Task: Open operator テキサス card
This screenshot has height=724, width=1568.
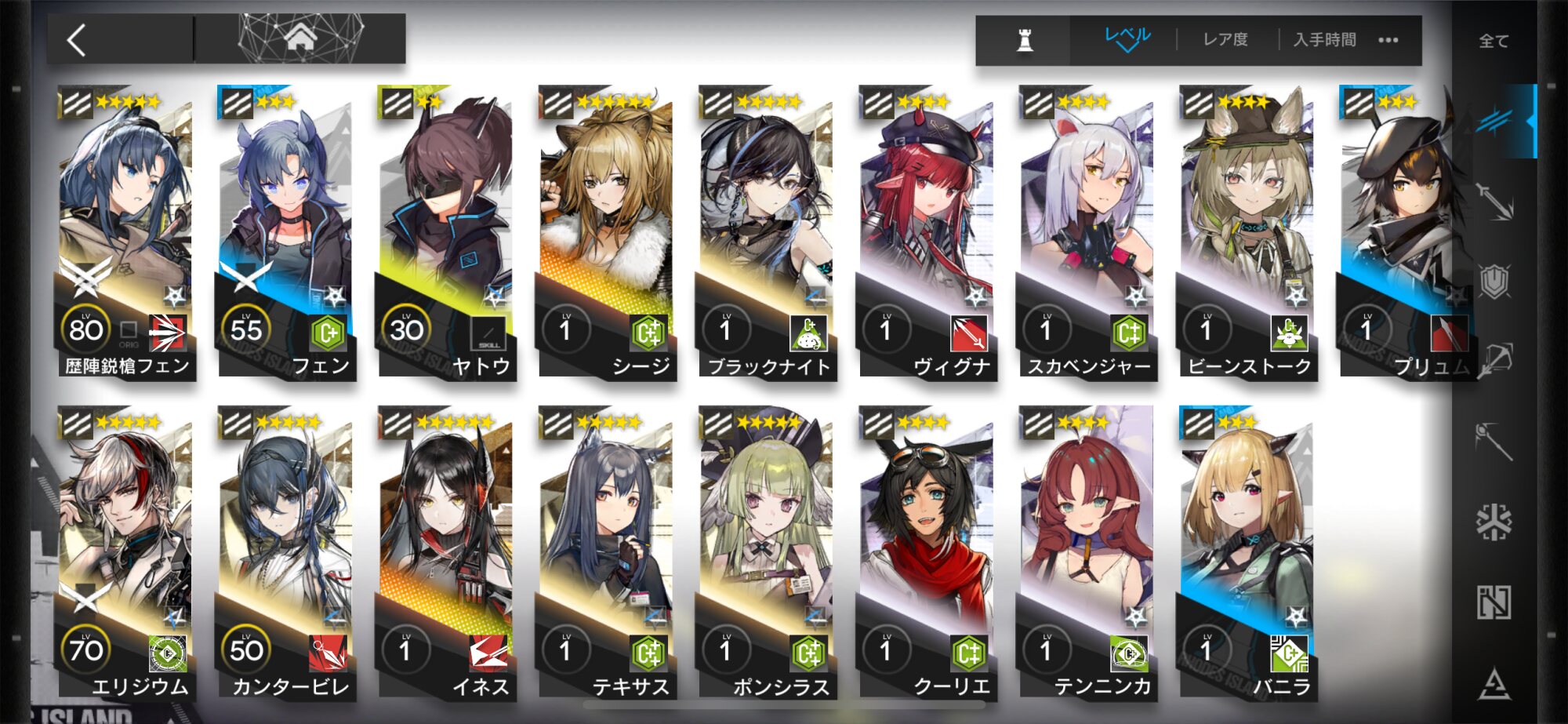Action: tap(606, 552)
